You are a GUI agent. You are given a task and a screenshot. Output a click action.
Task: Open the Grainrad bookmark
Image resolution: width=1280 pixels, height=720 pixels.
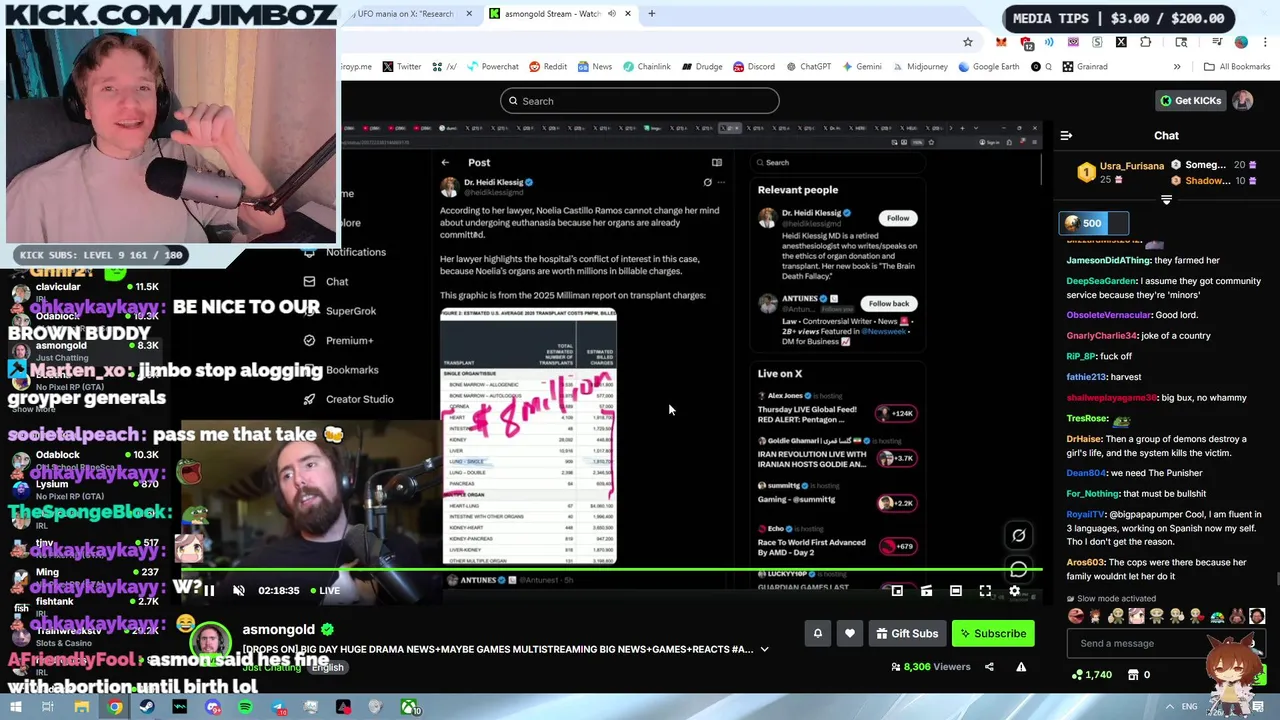1085,67
